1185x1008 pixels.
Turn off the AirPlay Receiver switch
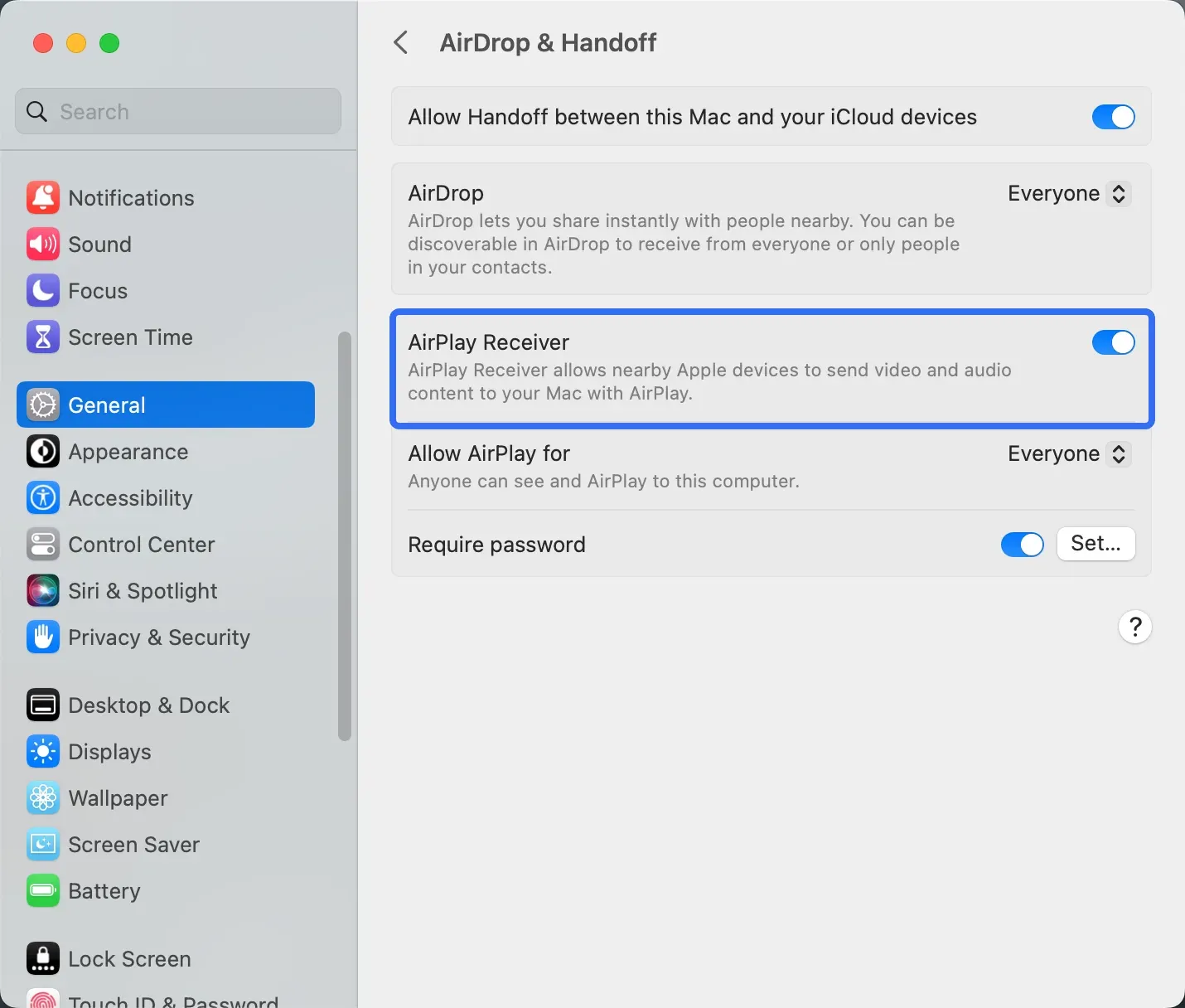coord(1113,342)
